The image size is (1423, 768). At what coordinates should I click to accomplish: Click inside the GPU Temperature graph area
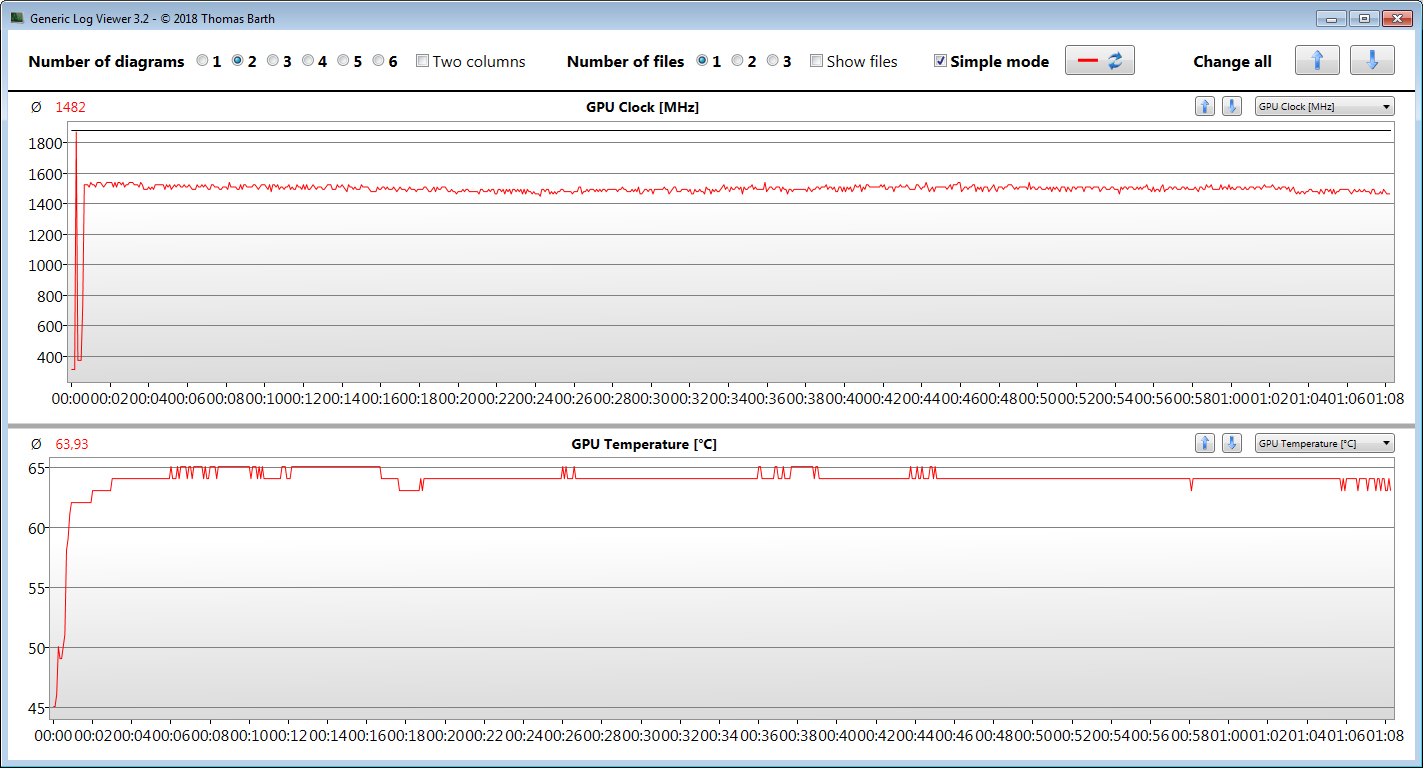(723, 590)
